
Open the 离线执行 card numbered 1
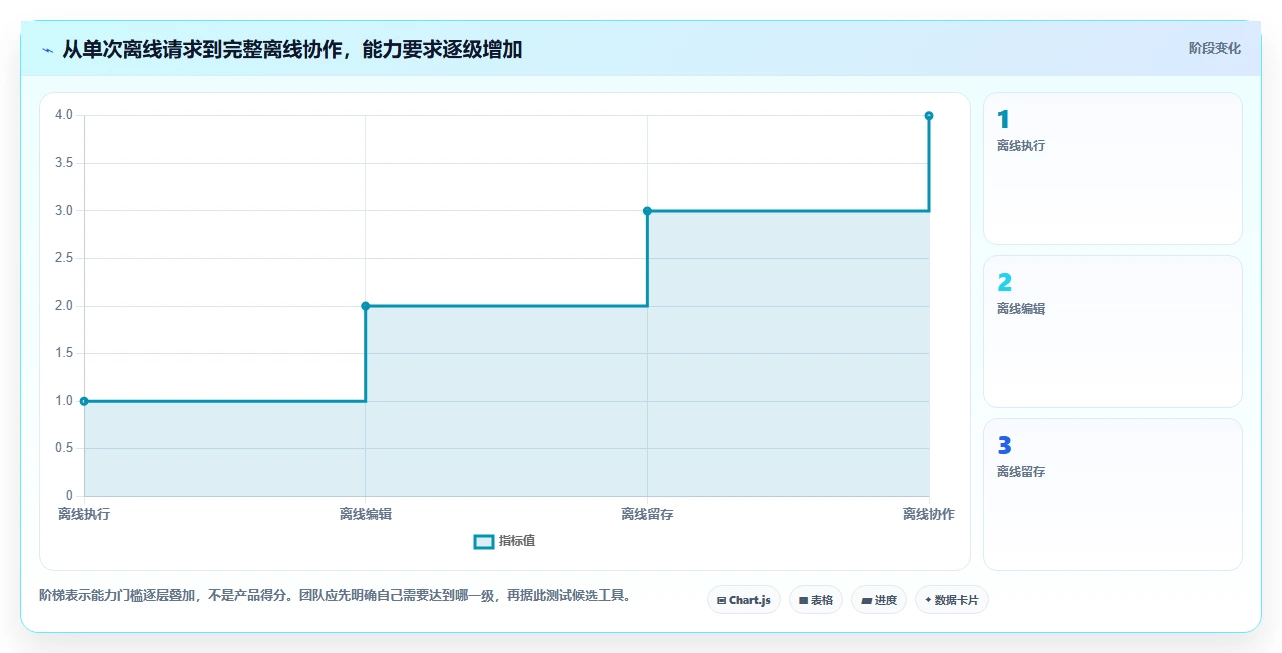pos(1112,168)
